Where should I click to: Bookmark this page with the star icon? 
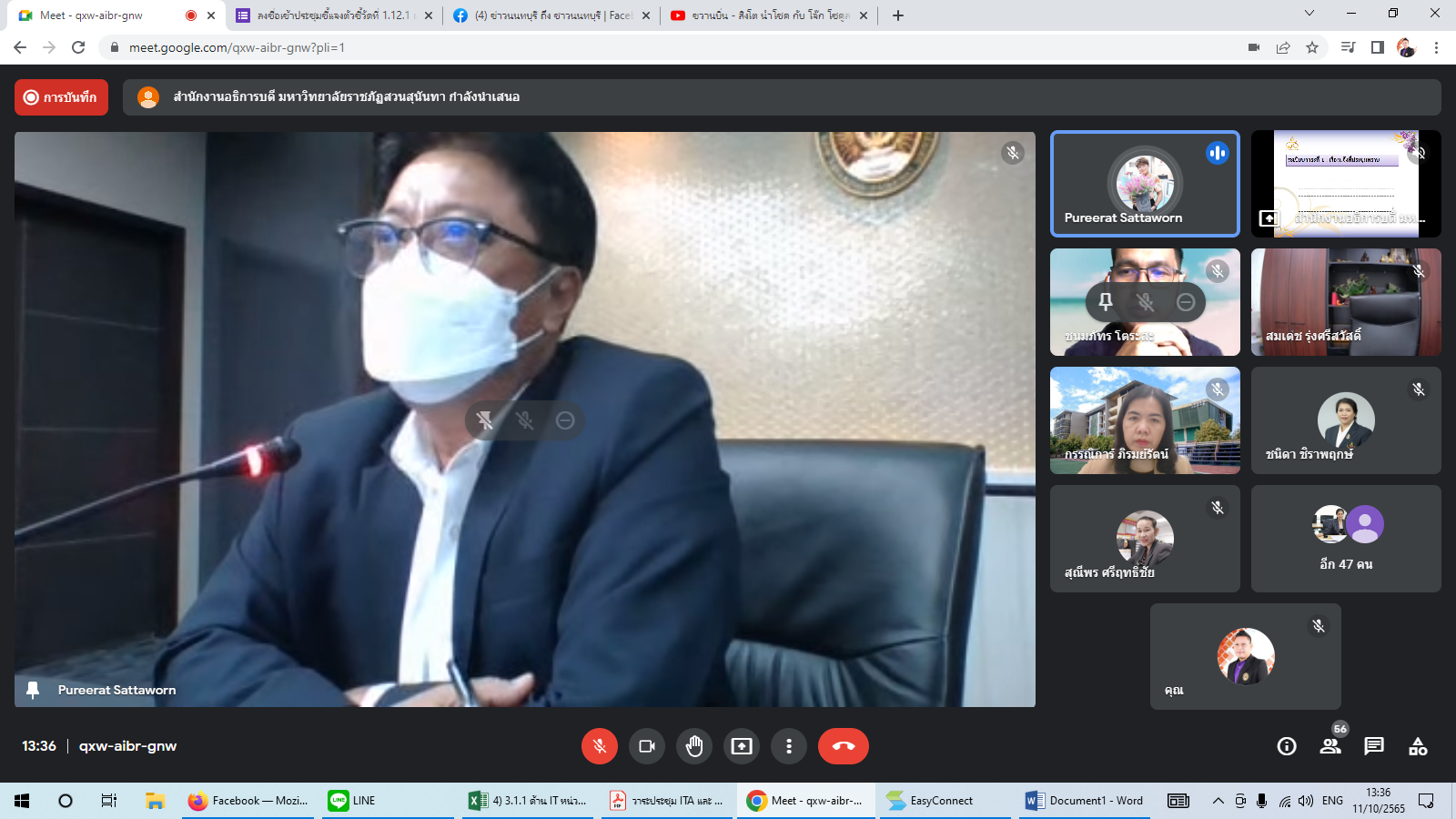(x=1312, y=47)
